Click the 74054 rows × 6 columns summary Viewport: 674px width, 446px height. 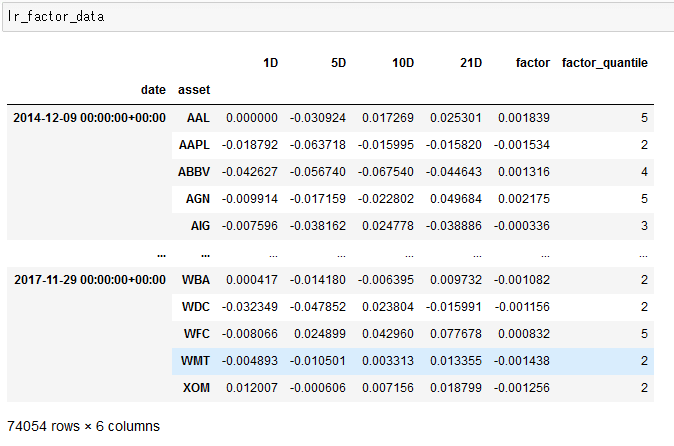click(83, 427)
